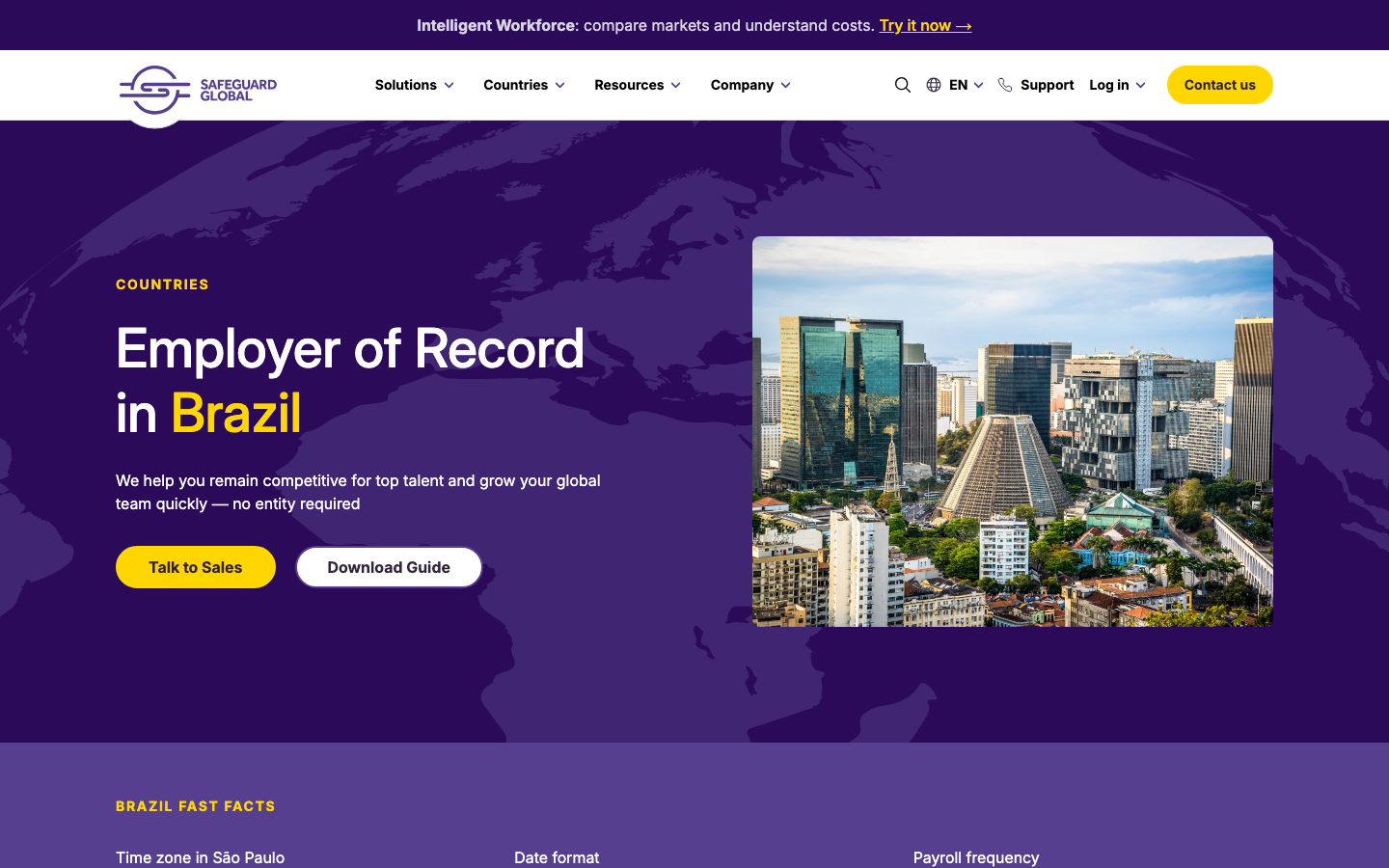
Task: Click 'Time zone in São Paulo' text
Action: tap(200, 857)
